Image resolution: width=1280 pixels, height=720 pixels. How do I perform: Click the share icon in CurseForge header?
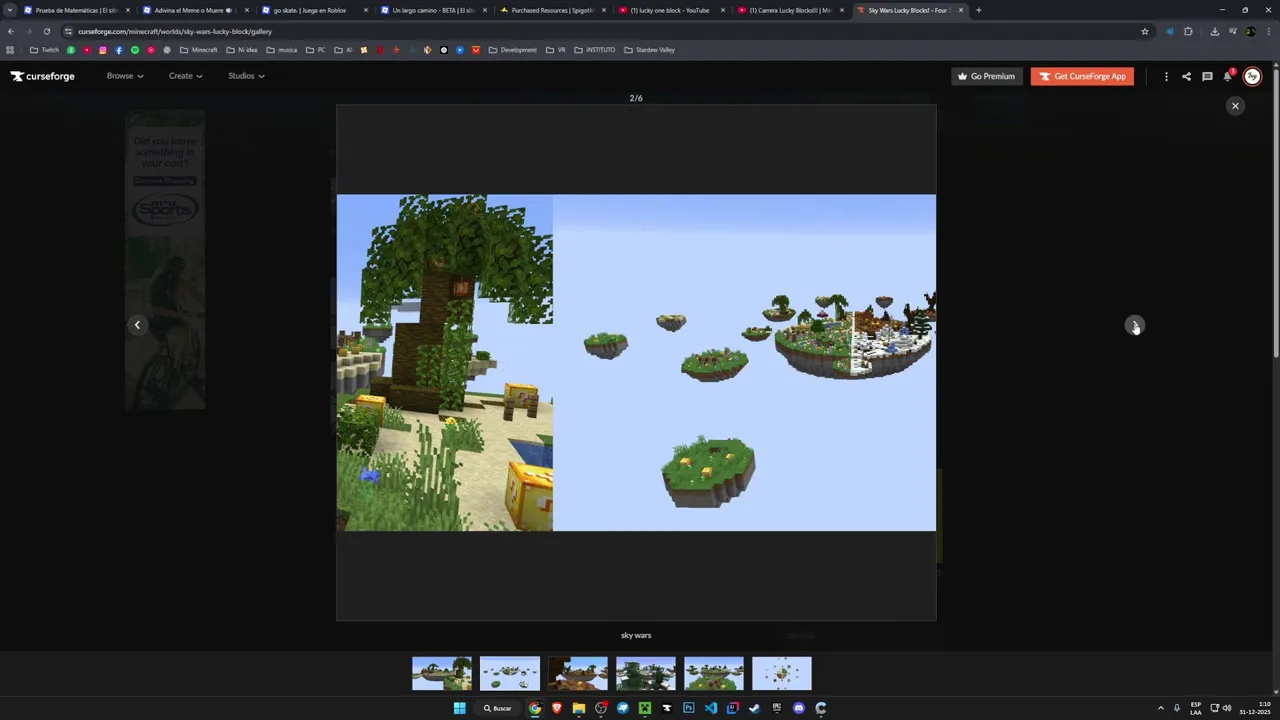tap(1186, 76)
